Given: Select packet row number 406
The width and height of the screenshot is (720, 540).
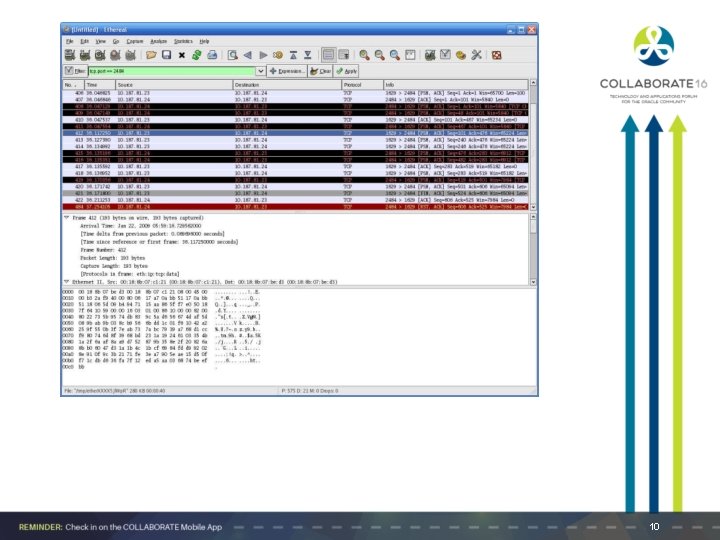Looking at the screenshot, I should click(x=295, y=93).
